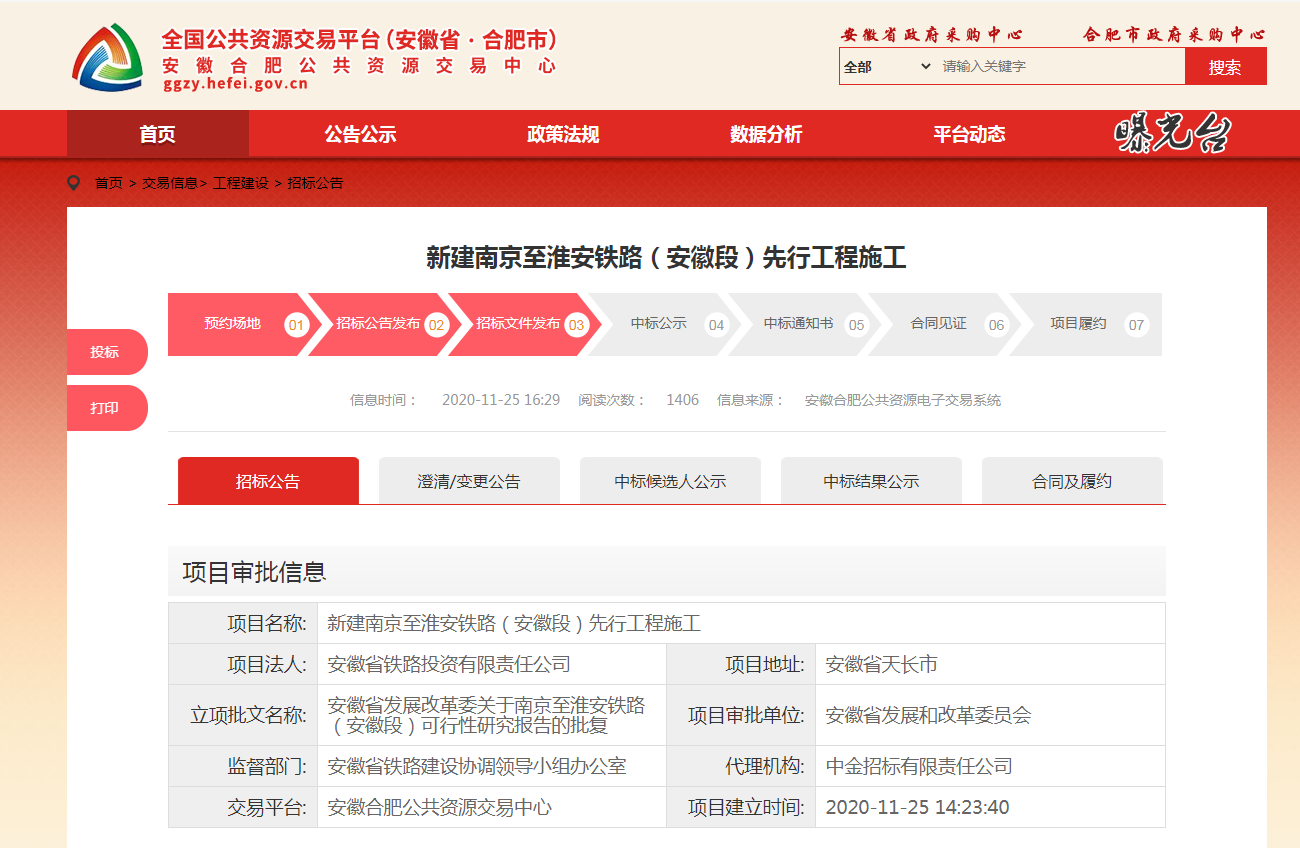1300x848 pixels.
Task: Click the 工程建设 breadcrumb link
Action: point(240,184)
